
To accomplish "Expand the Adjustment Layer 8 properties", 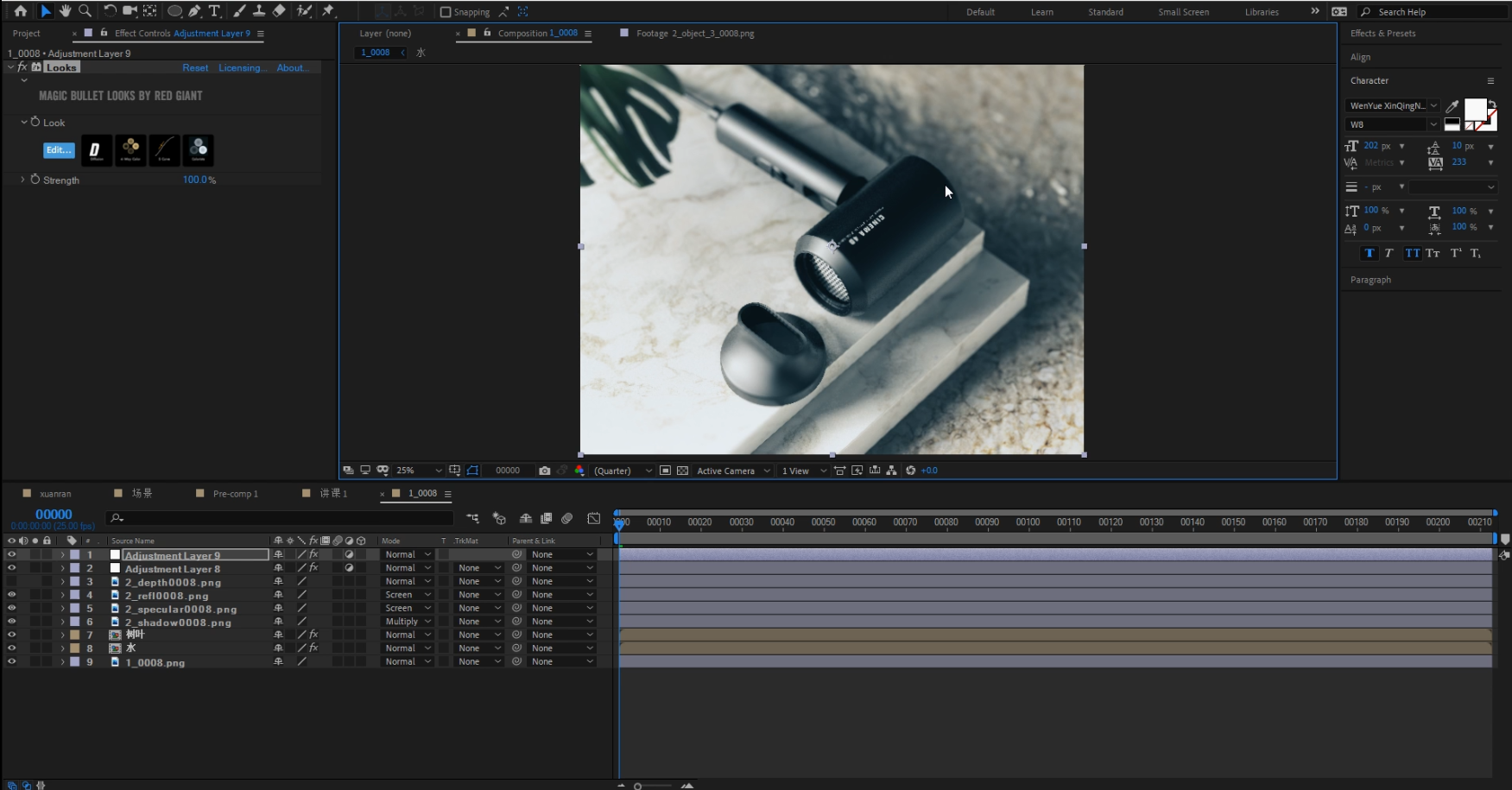I will click(x=62, y=568).
